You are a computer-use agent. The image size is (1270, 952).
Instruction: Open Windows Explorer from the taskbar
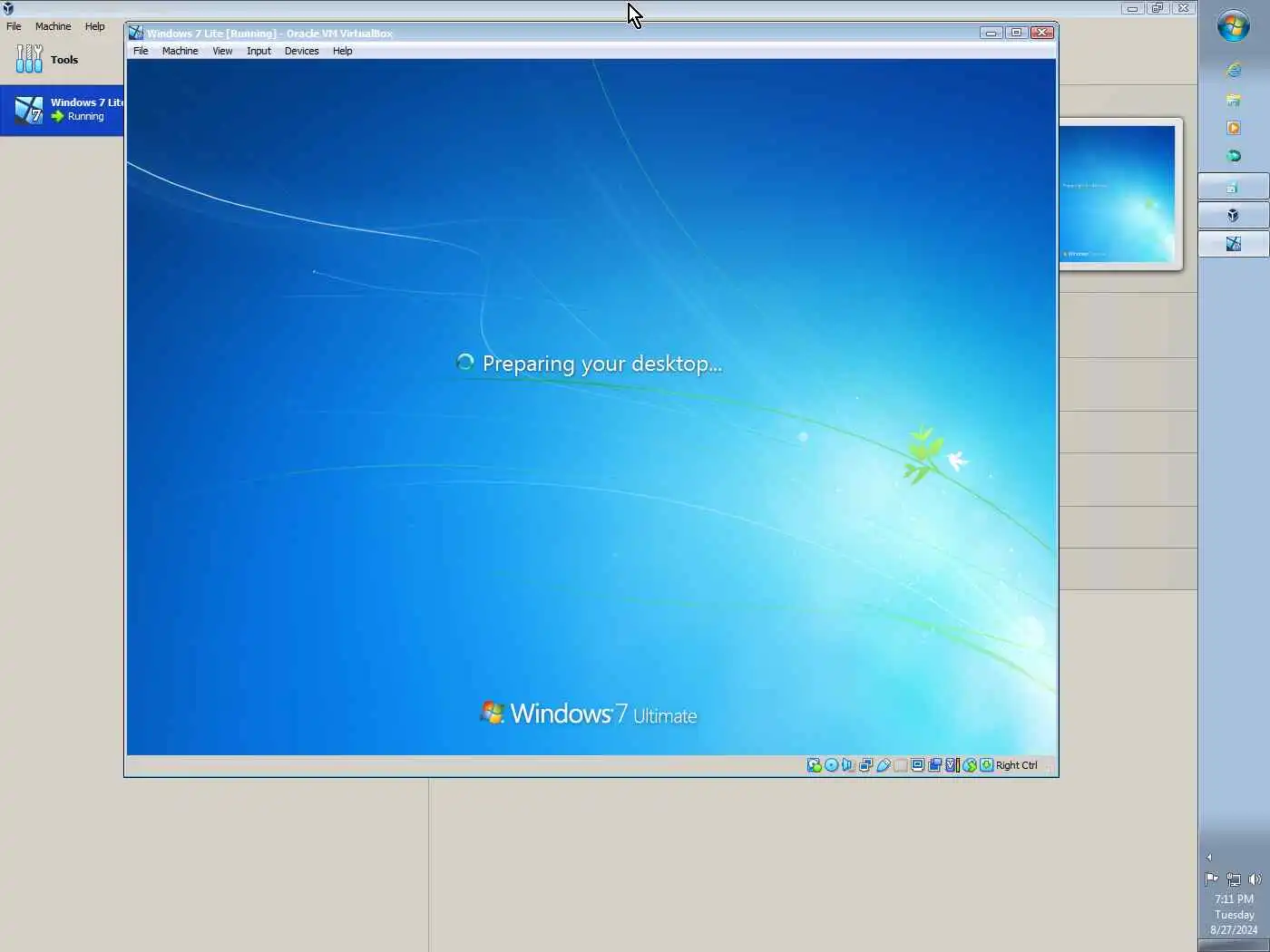[1234, 100]
